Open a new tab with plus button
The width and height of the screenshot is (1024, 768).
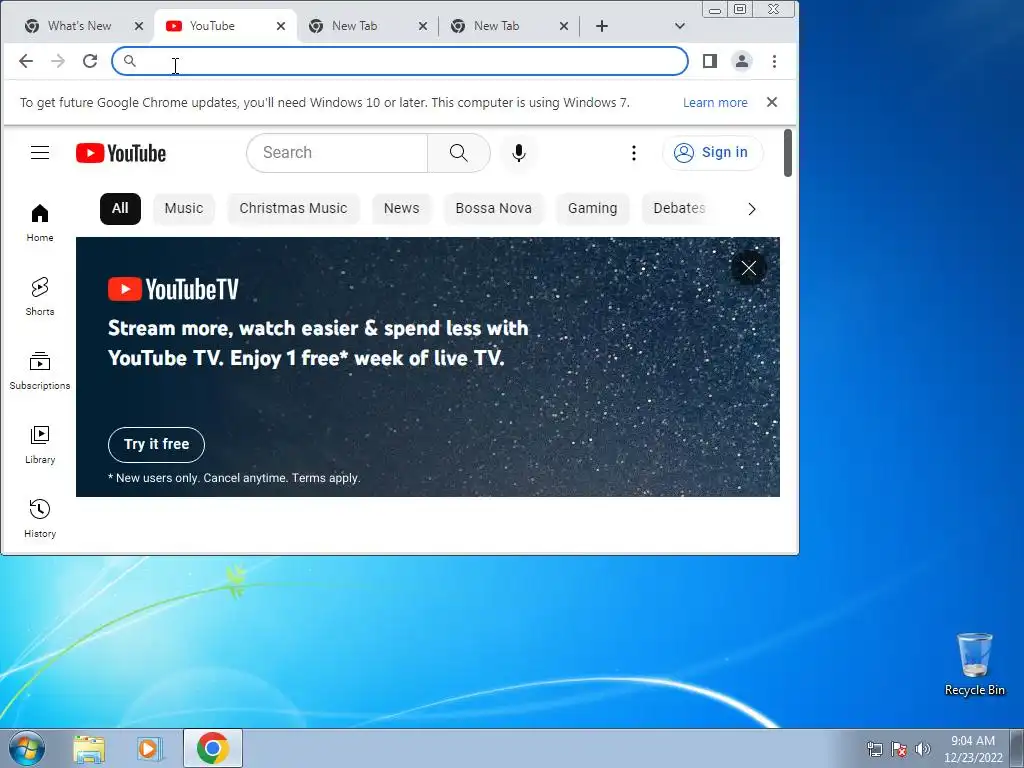pos(602,26)
